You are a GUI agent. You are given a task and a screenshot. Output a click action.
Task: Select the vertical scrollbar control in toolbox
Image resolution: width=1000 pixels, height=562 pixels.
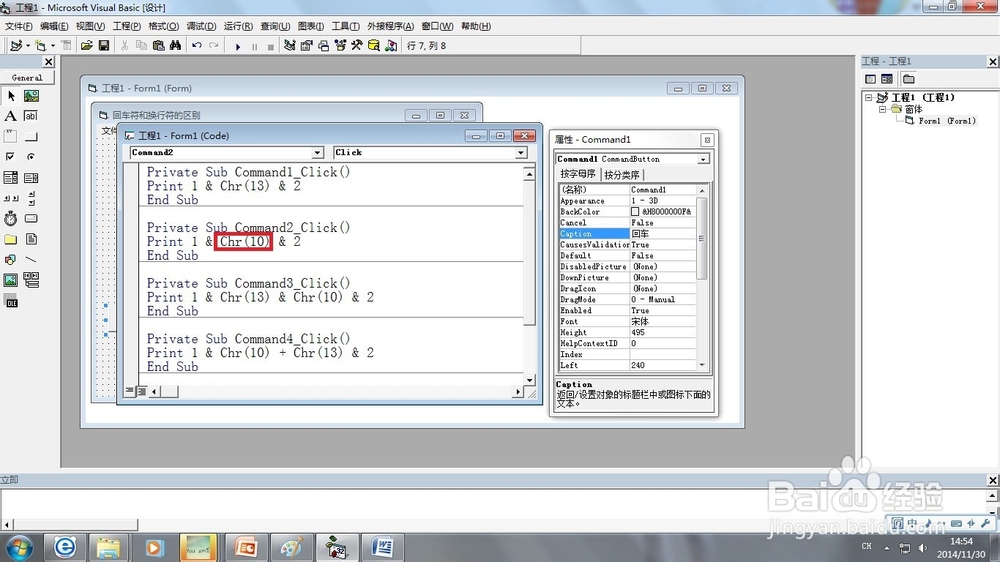[31, 198]
